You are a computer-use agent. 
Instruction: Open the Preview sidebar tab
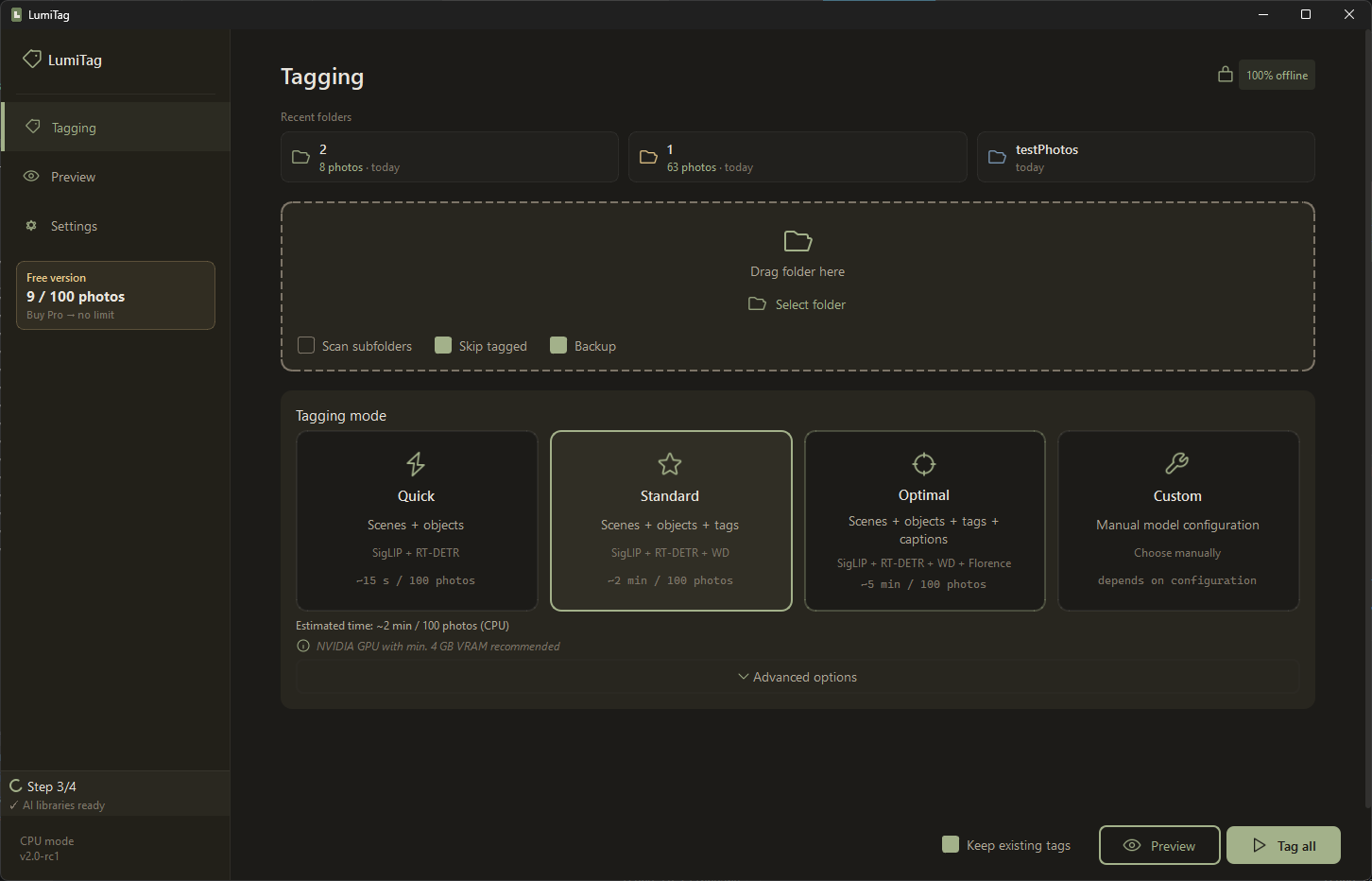tap(115, 177)
